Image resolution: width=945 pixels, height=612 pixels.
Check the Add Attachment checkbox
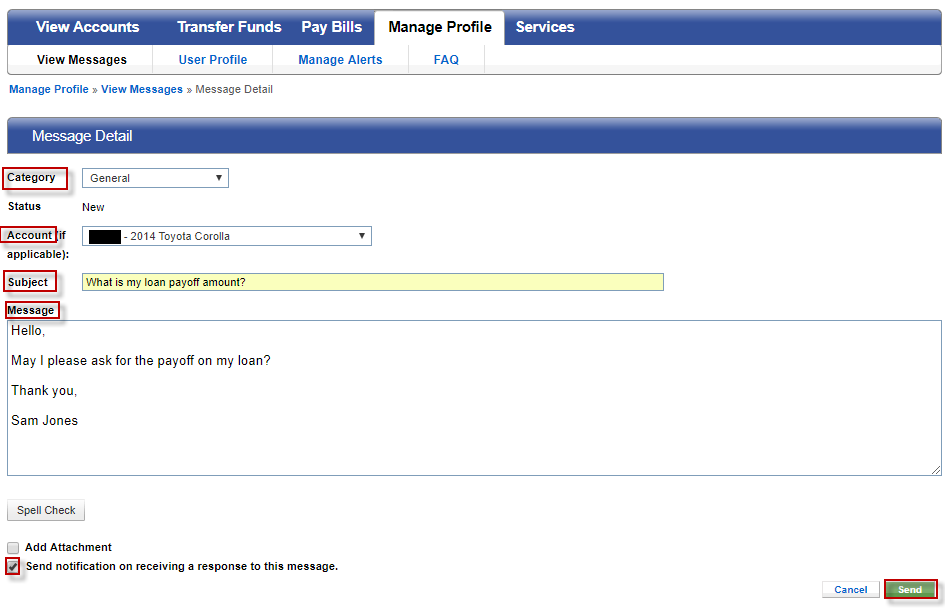click(x=13, y=547)
